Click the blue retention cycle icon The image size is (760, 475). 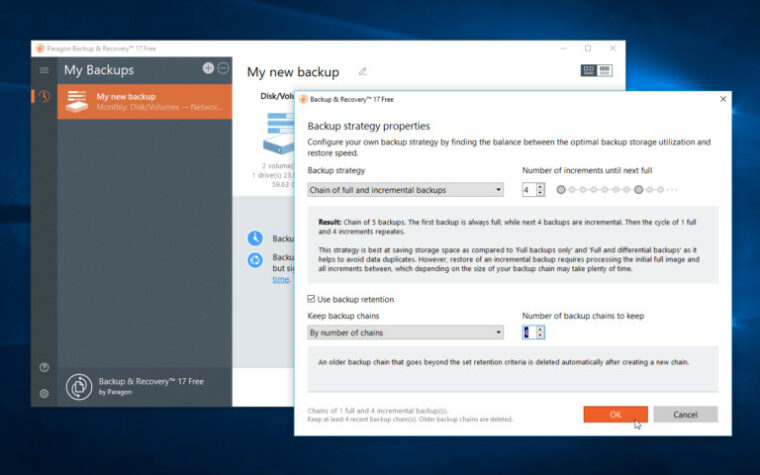(255, 260)
